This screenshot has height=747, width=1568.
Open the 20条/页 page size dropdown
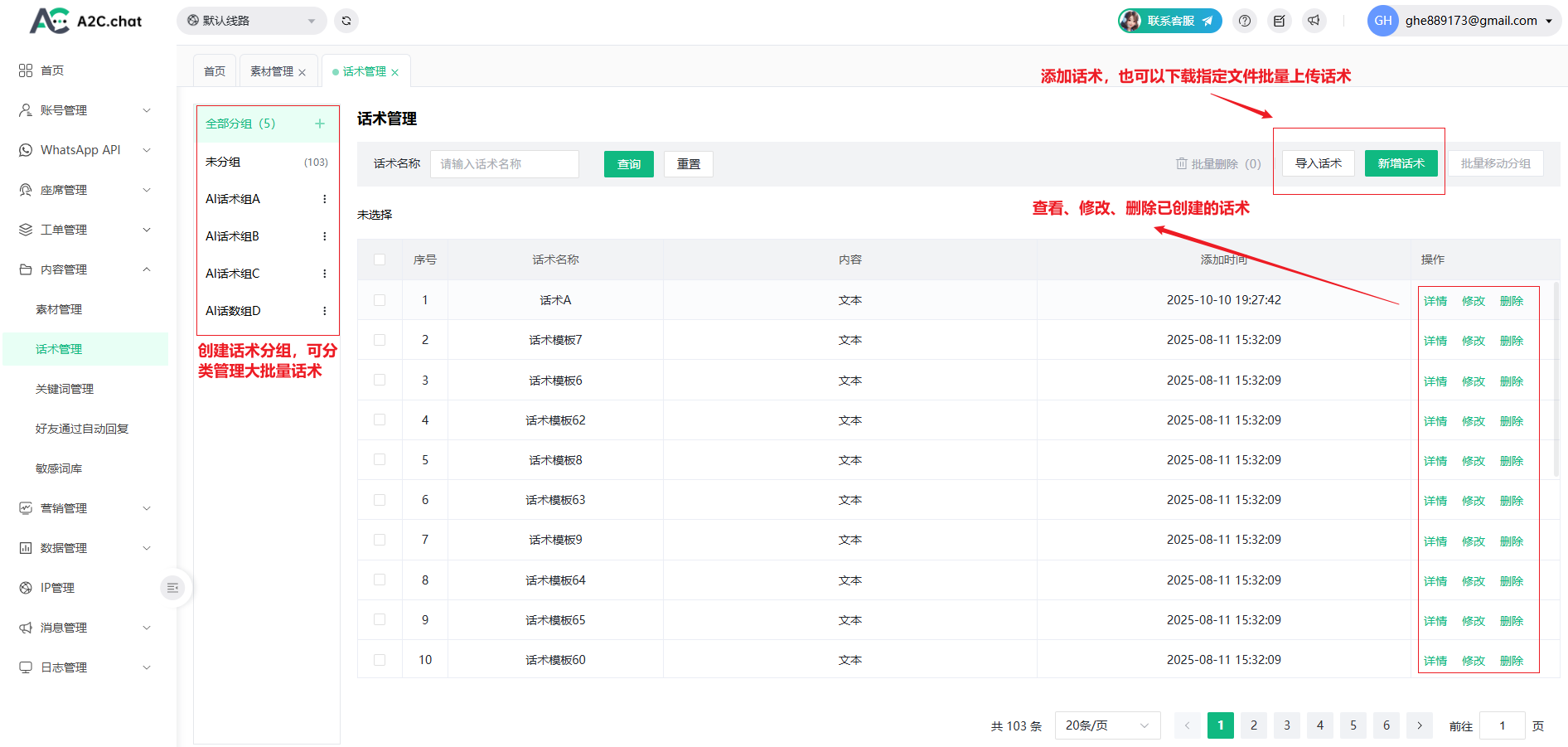click(x=1106, y=725)
